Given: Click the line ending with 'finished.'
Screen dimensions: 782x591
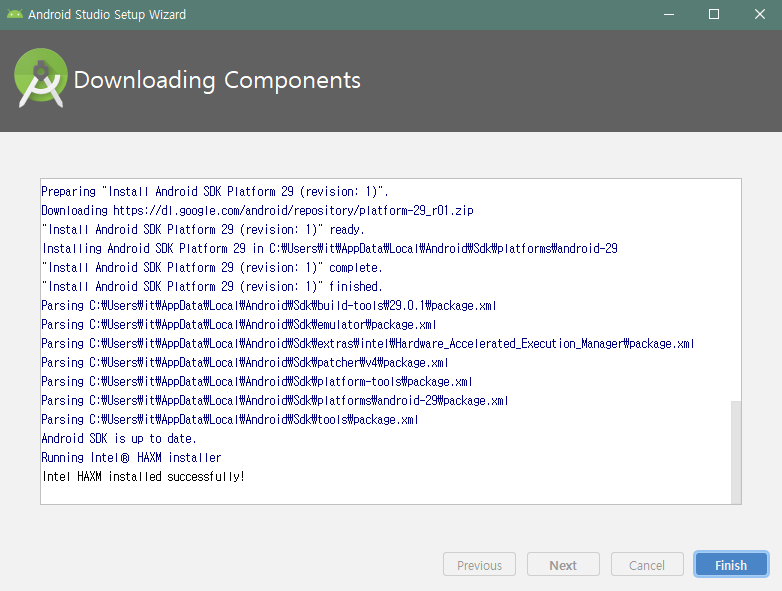Looking at the screenshot, I should [212, 286].
